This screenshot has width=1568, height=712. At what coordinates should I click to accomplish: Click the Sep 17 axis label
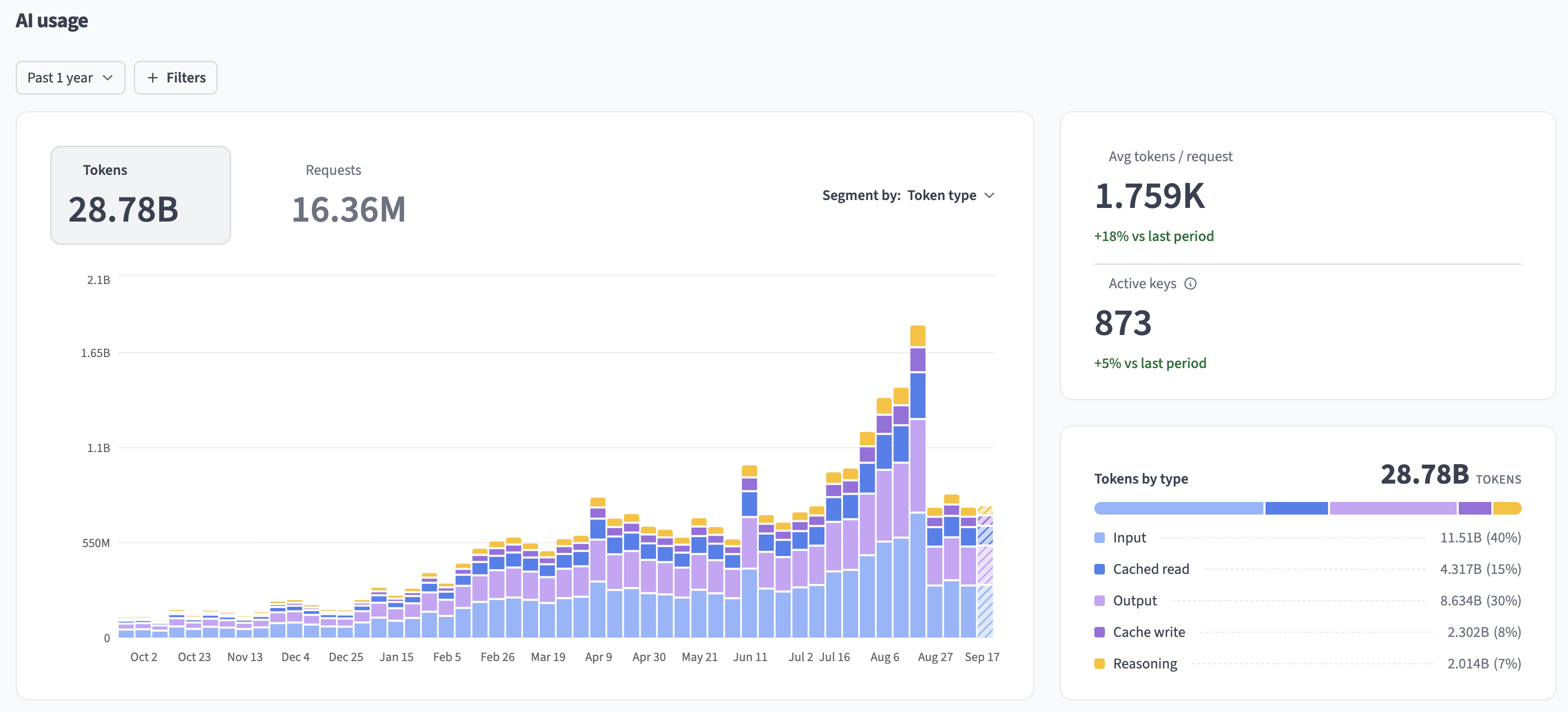982,657
